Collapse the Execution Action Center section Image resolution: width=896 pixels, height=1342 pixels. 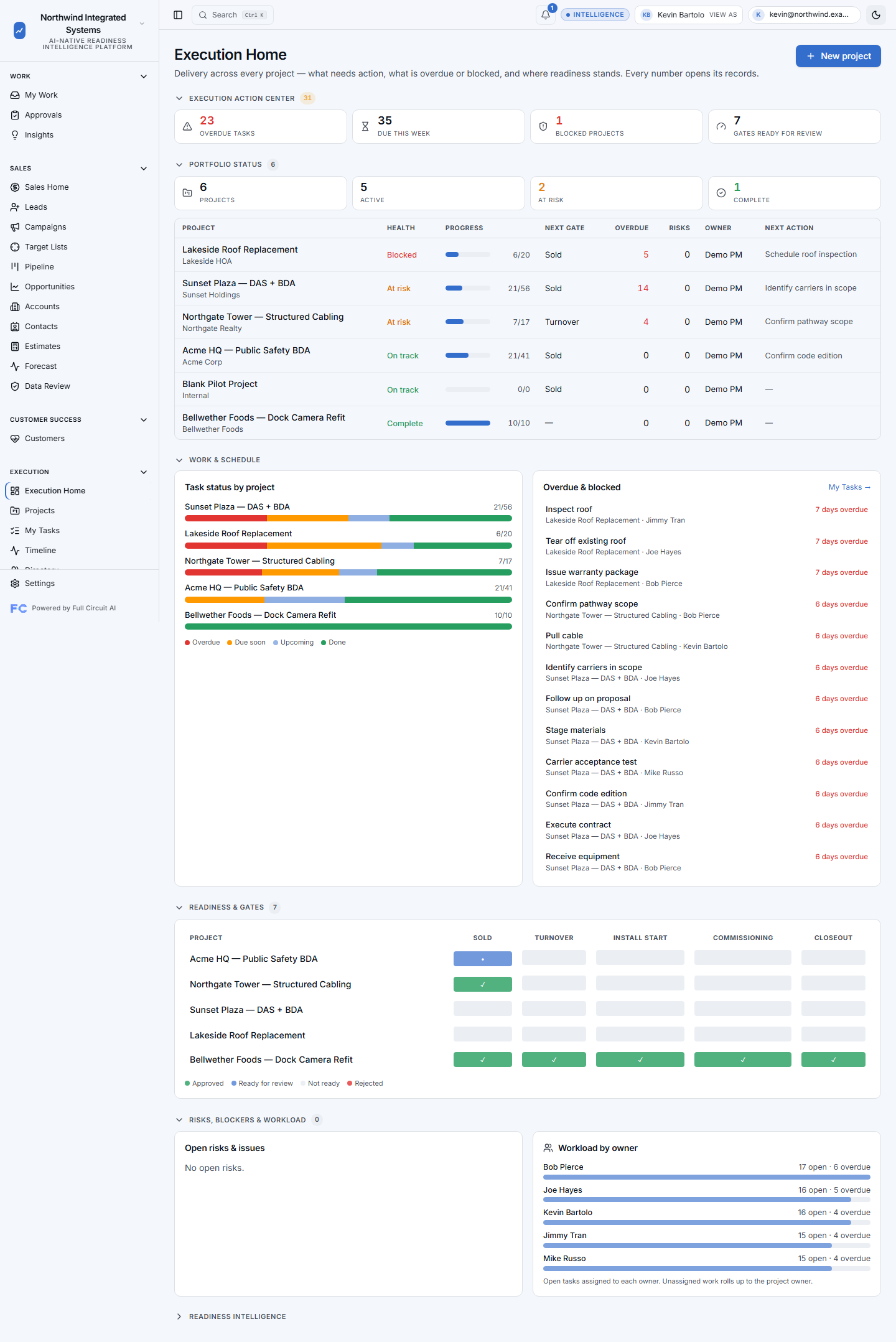click(x=179, y=98)
